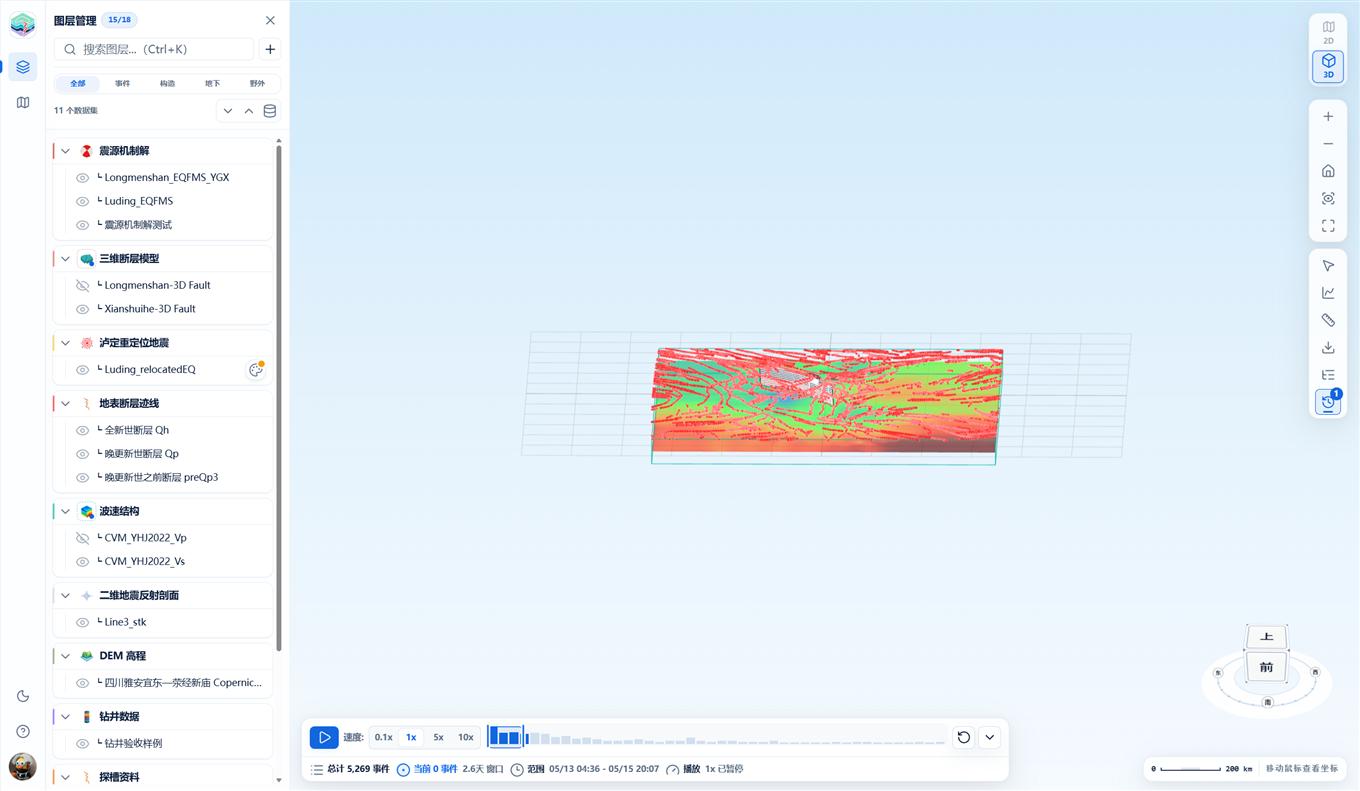1360x791 pixels.
Task: Toggle visibility of CVM_YHJ2022_Vp layer
Action: (83, 538)
